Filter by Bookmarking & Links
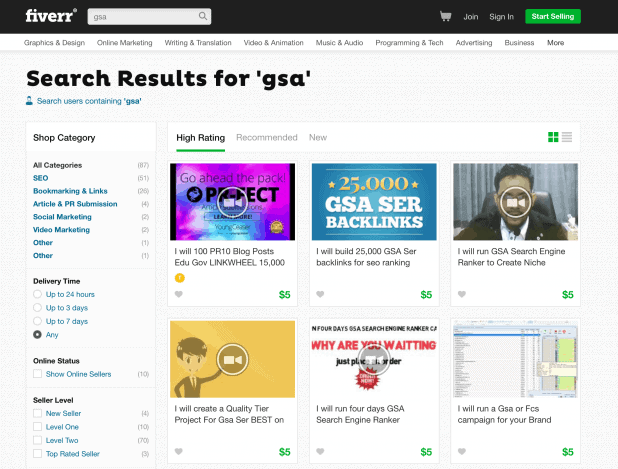The image size is (618, 469). pos(70,191)
